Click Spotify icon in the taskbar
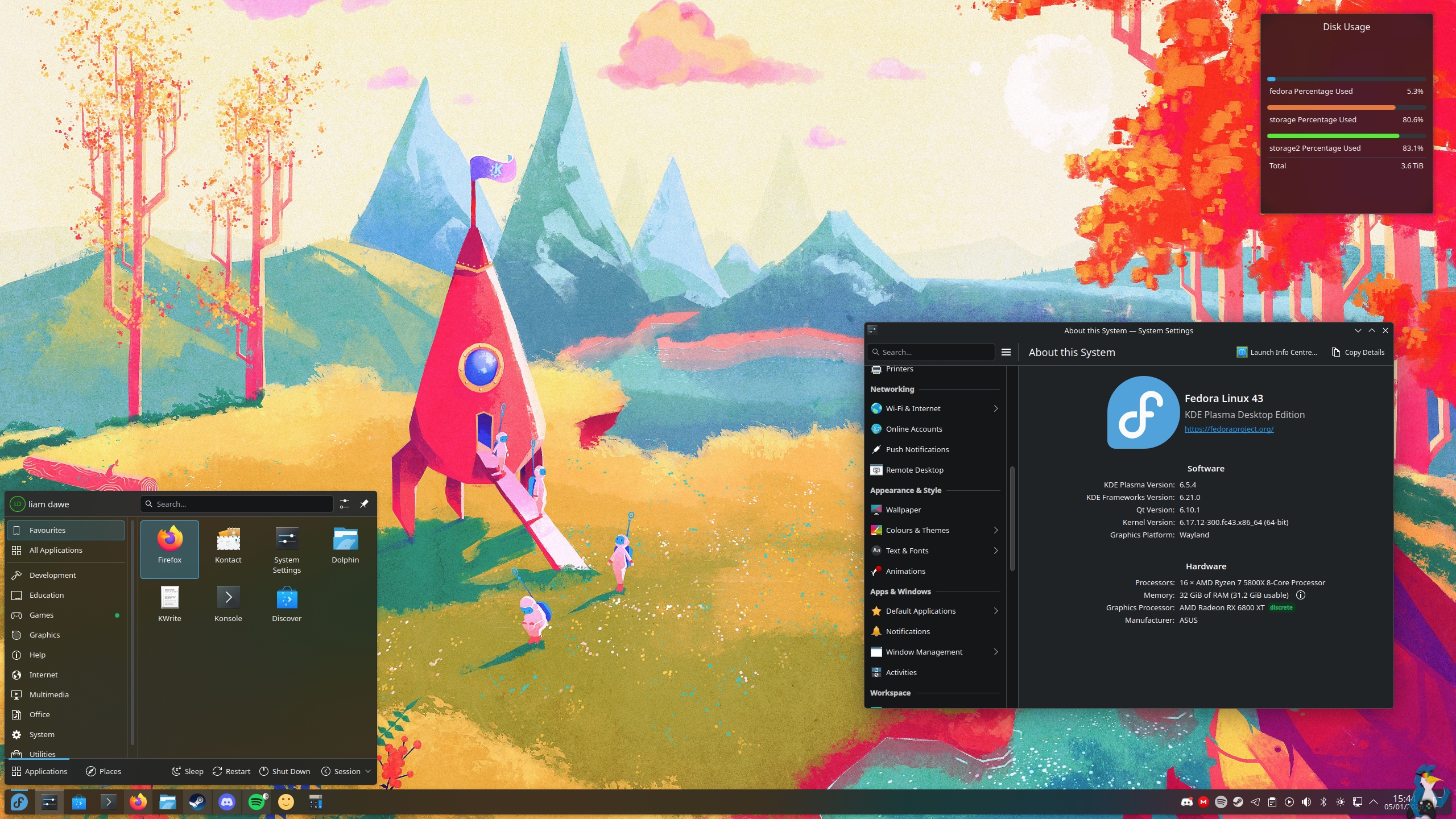 (x=257, y=802)
